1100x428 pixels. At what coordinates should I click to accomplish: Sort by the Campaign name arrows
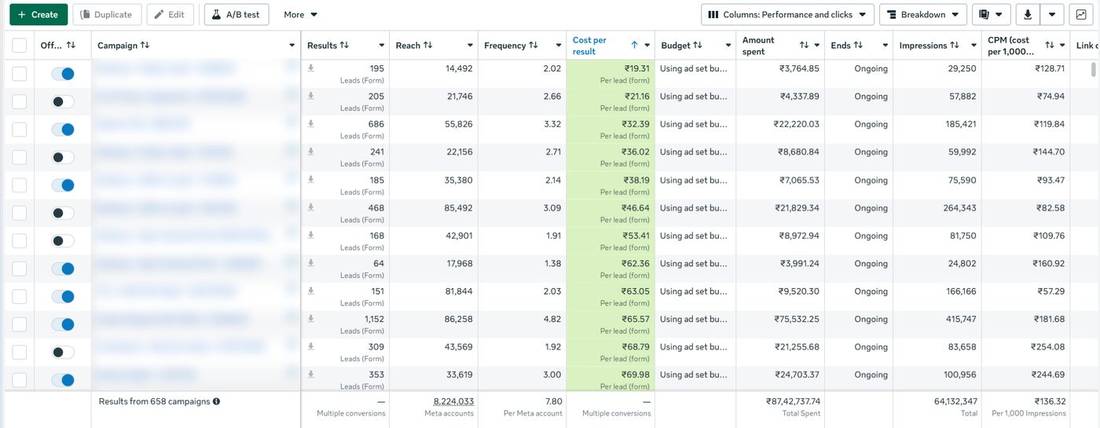coord(145,45)
